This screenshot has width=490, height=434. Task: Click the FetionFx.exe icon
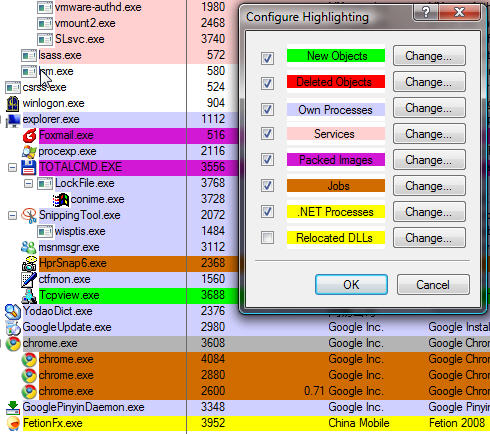[13, 424]
